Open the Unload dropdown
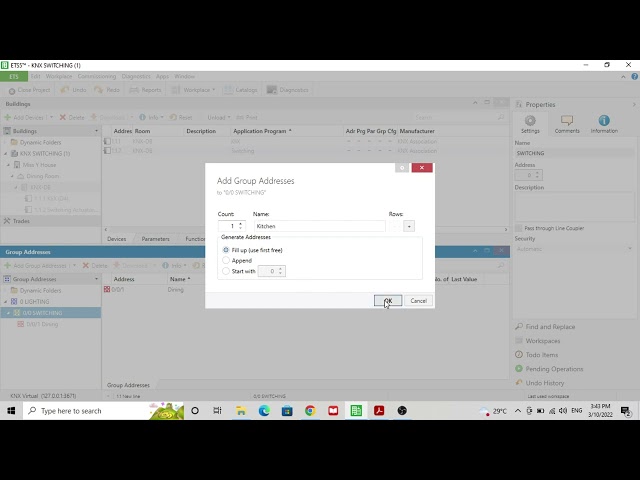Viewport: 640px width, 480px height. coord(218,118)
